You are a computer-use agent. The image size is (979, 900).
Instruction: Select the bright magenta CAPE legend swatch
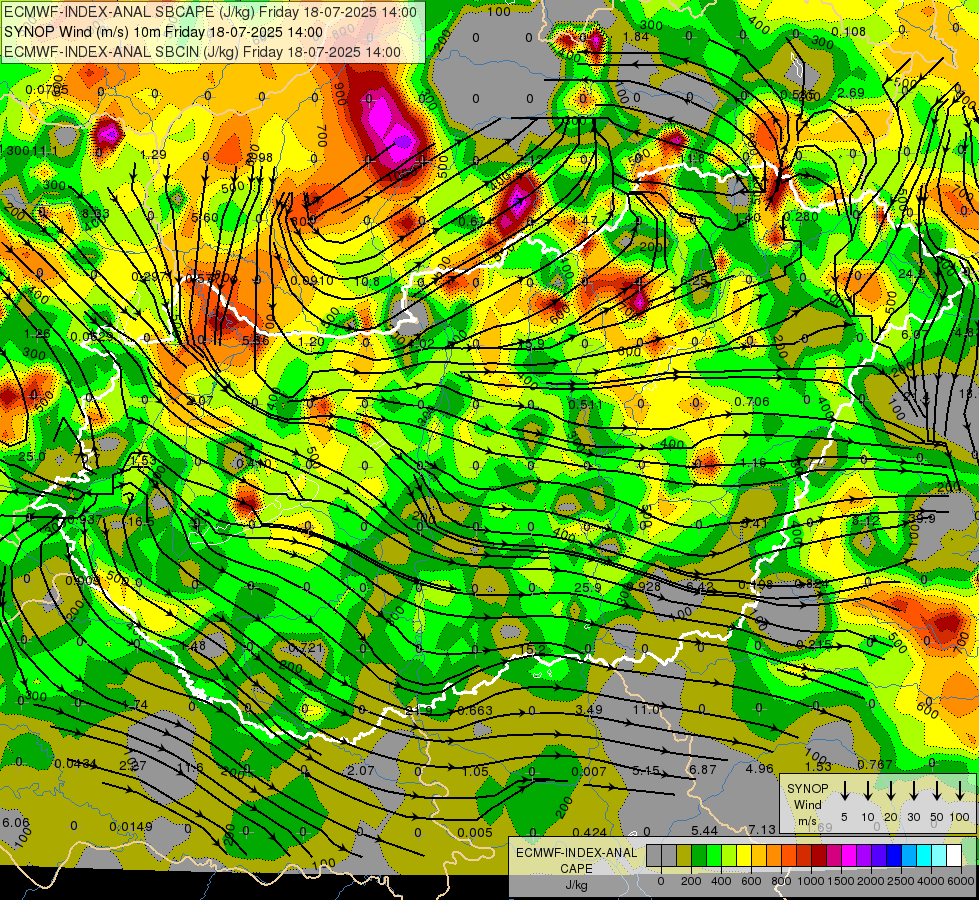coord(849,855)
